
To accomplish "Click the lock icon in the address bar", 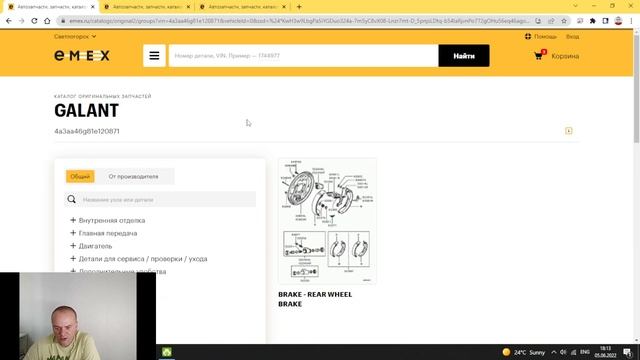I will 63,21.
